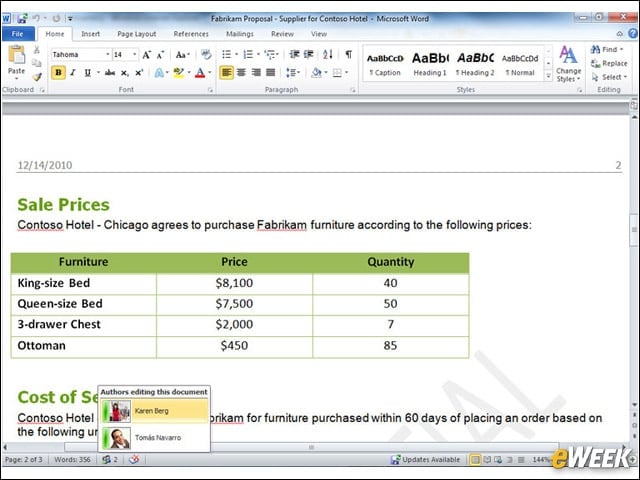Click the Numbering list icon
This screenshot has height=480, width=640.
(x=248, y=54)
